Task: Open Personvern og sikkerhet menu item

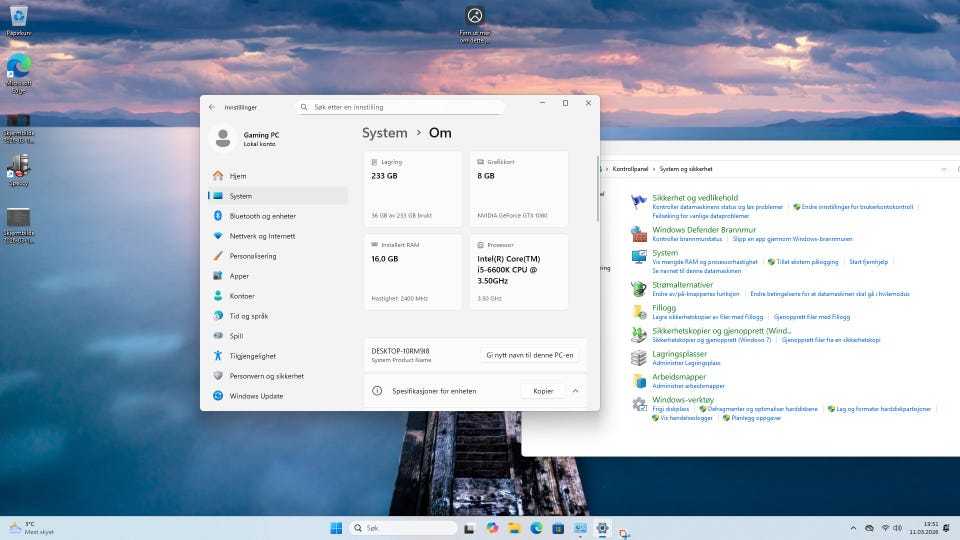Action: pos(266,376)
